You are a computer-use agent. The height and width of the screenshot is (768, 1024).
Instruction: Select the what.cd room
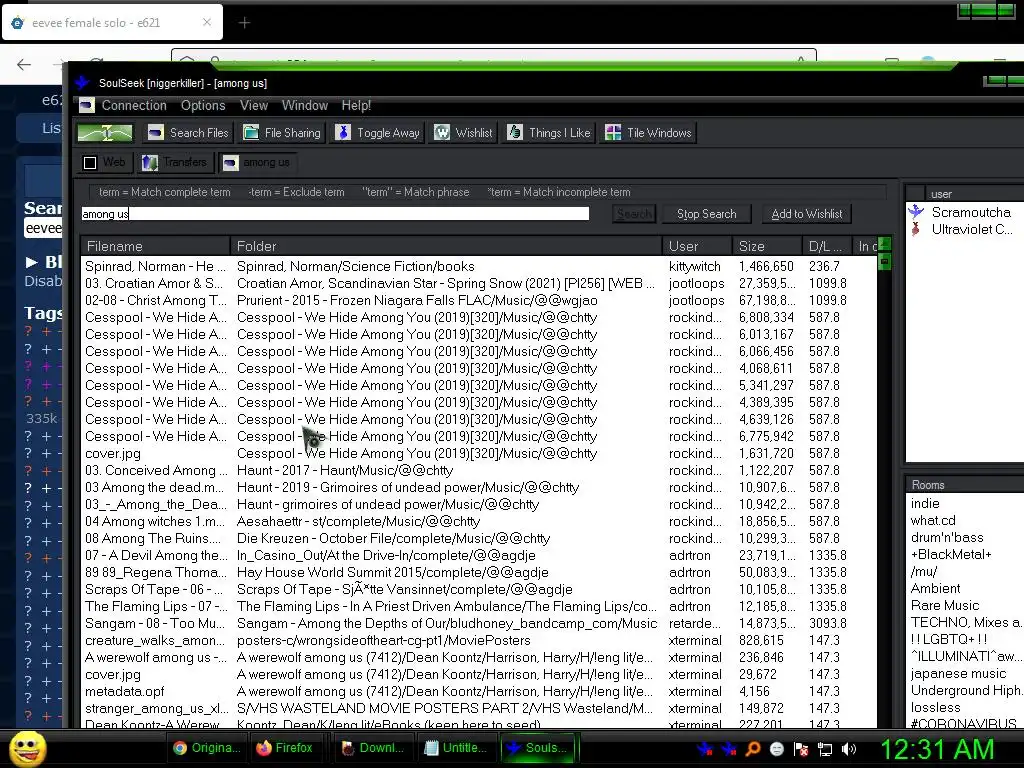coord(933,520)
